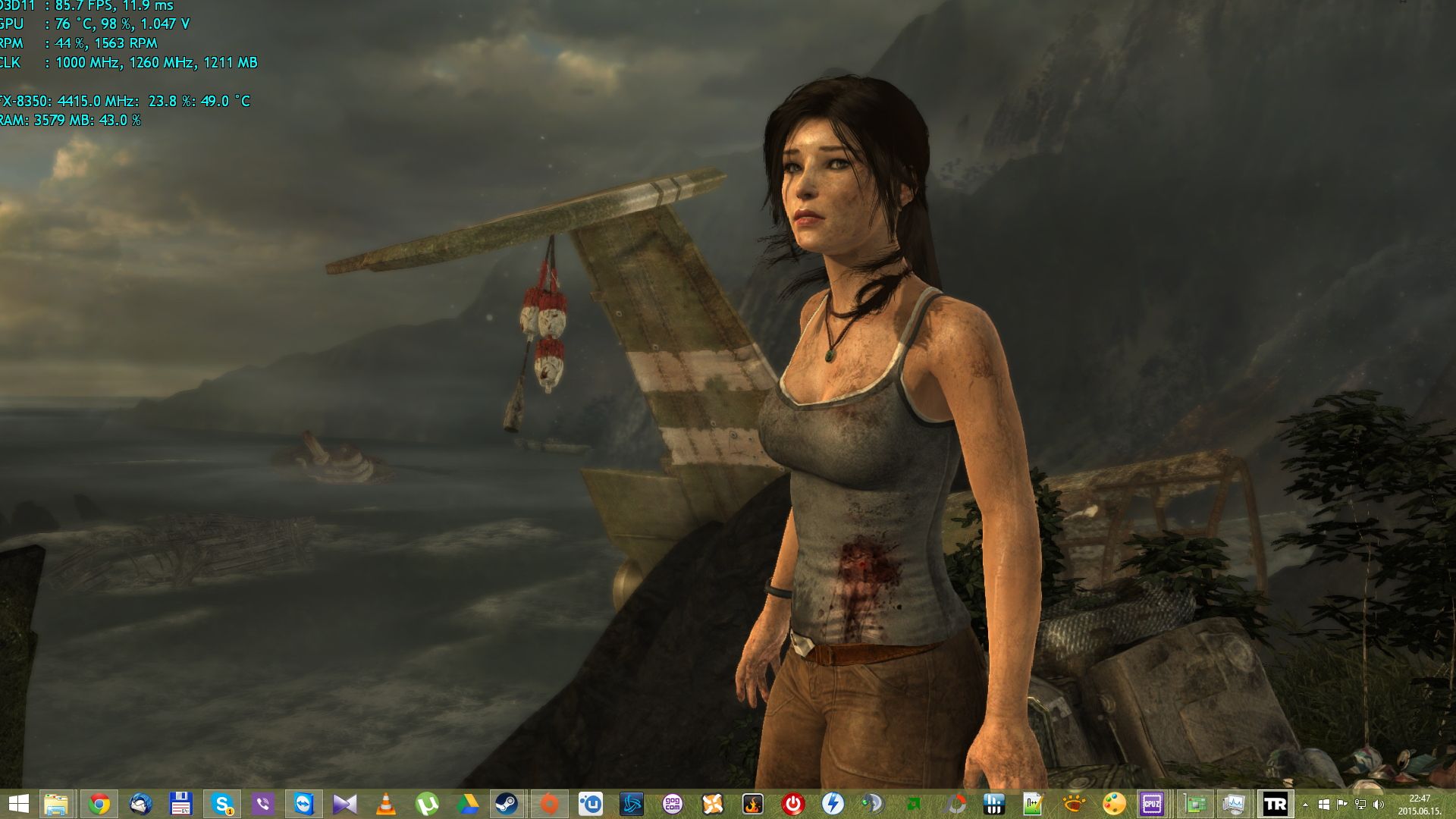Switch to the CPU-Z window

point(1151,804)
